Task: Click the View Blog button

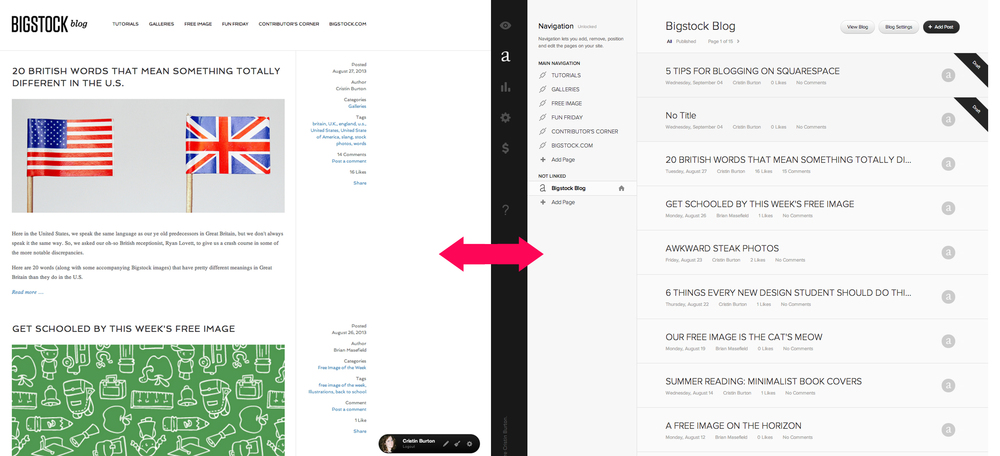Action: (857, 27)
